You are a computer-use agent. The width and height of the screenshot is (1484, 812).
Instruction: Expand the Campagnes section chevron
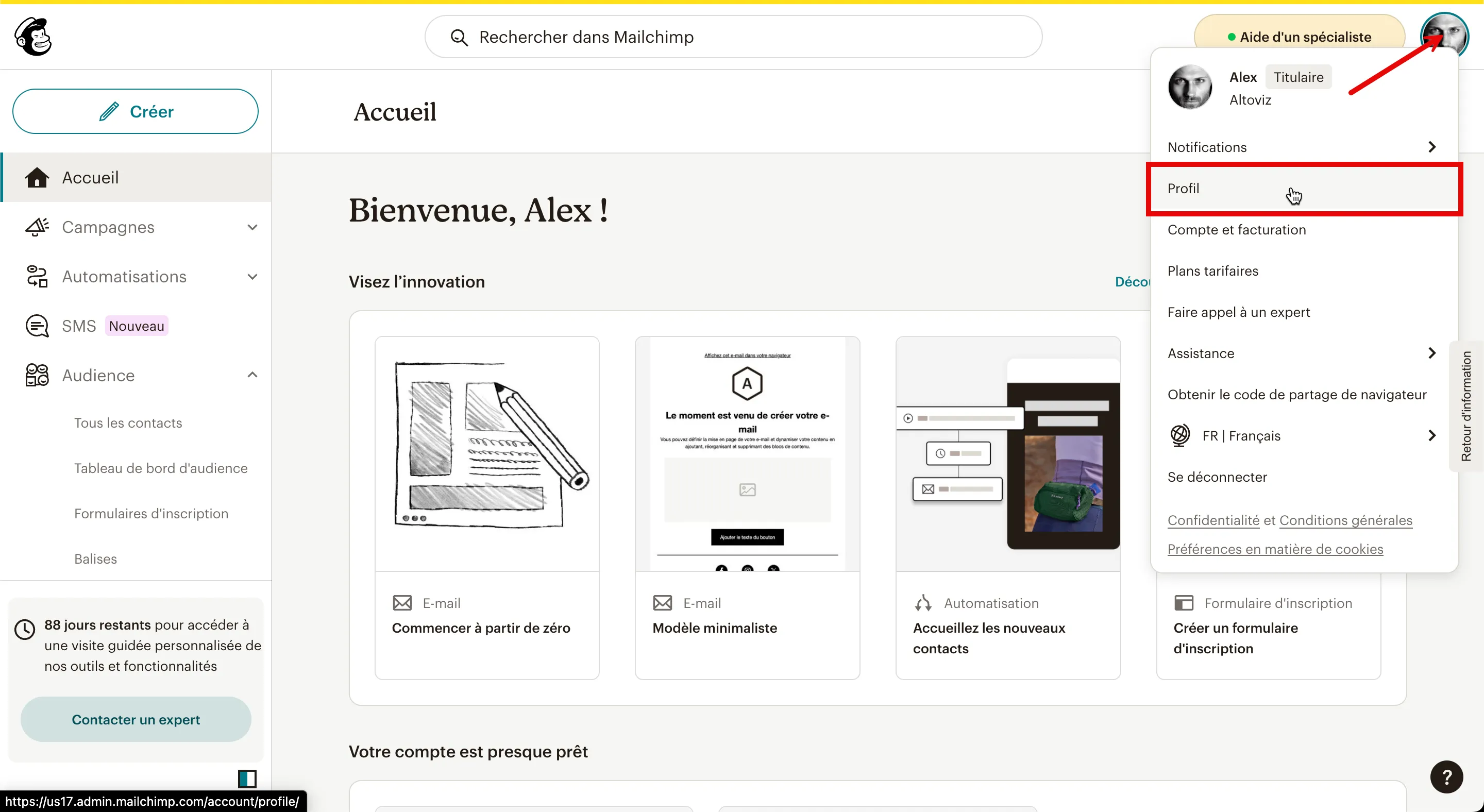click(252, 227)
